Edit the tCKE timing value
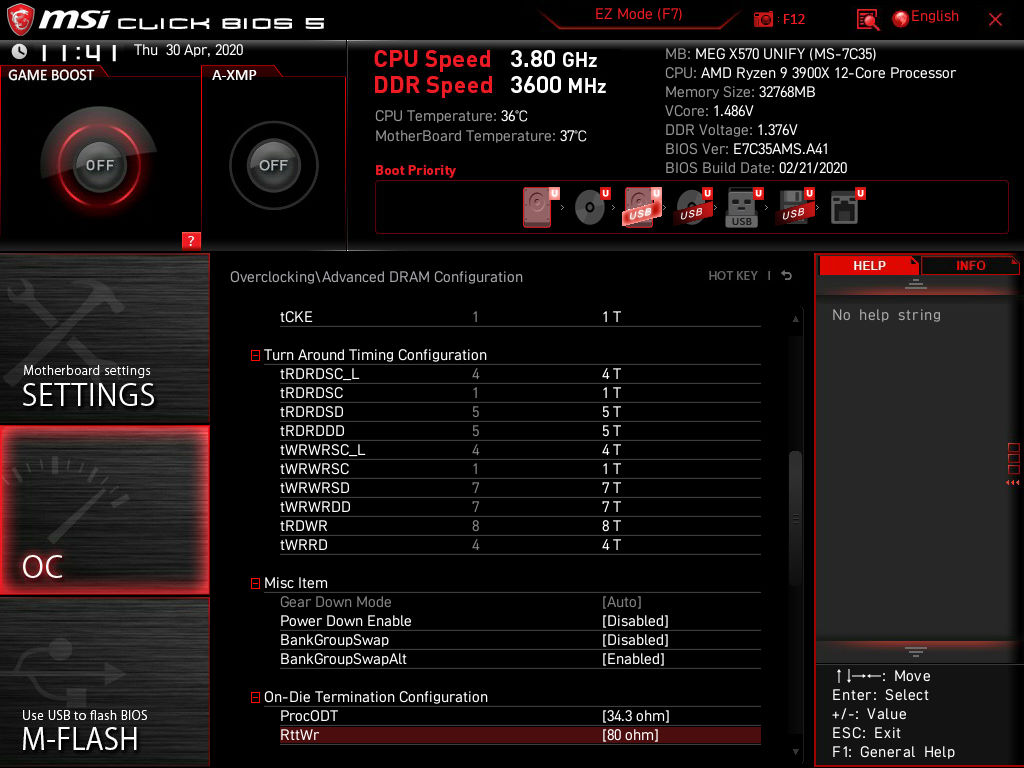Image resolution: width=1024 pixels, height=768 pixels. pos(611,317)
